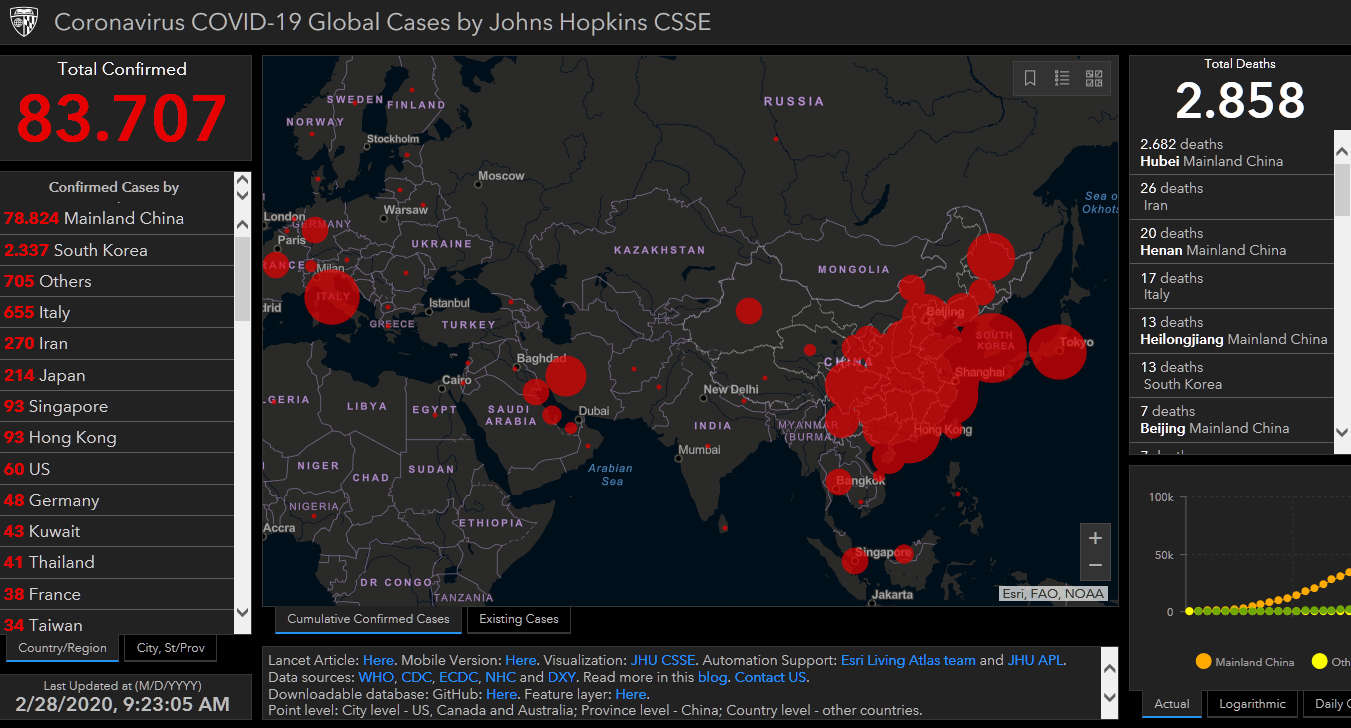Image resolution: width=1351 pixels, height=728 pixels.
Task: Select the Tokyo red case circle
Action: point(1057,352)
